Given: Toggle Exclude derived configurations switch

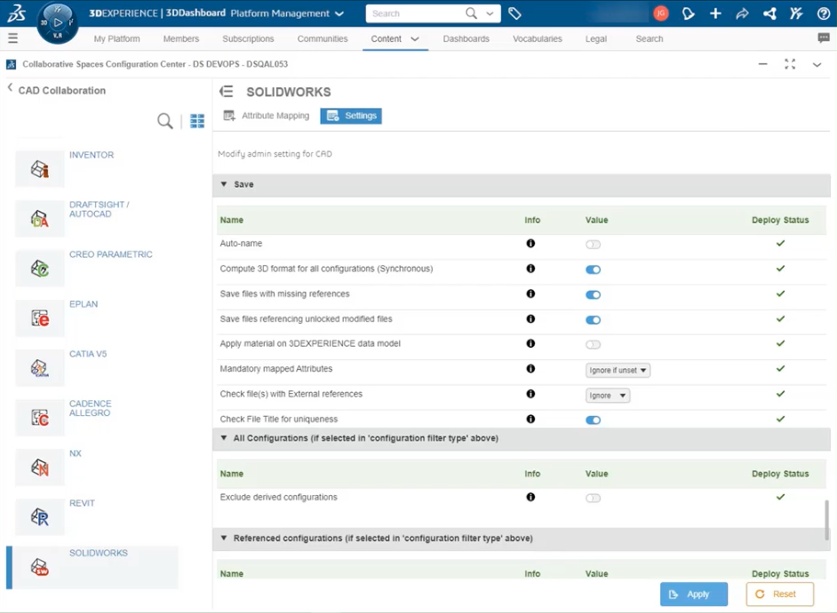Looking at the screenshot, I should click(x=593, y=498).
